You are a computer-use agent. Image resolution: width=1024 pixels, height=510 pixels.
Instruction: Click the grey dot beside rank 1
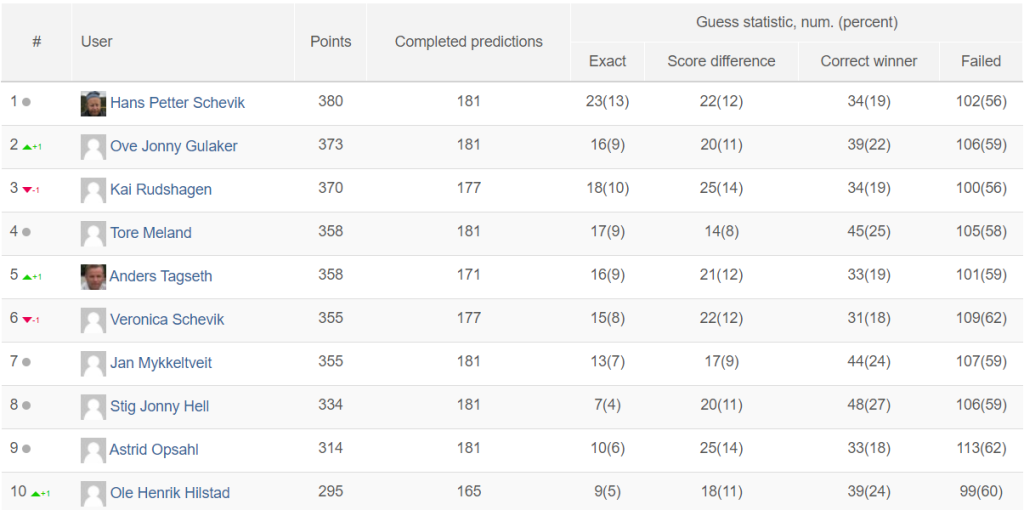pyautogui.click(x=26, y=103)
